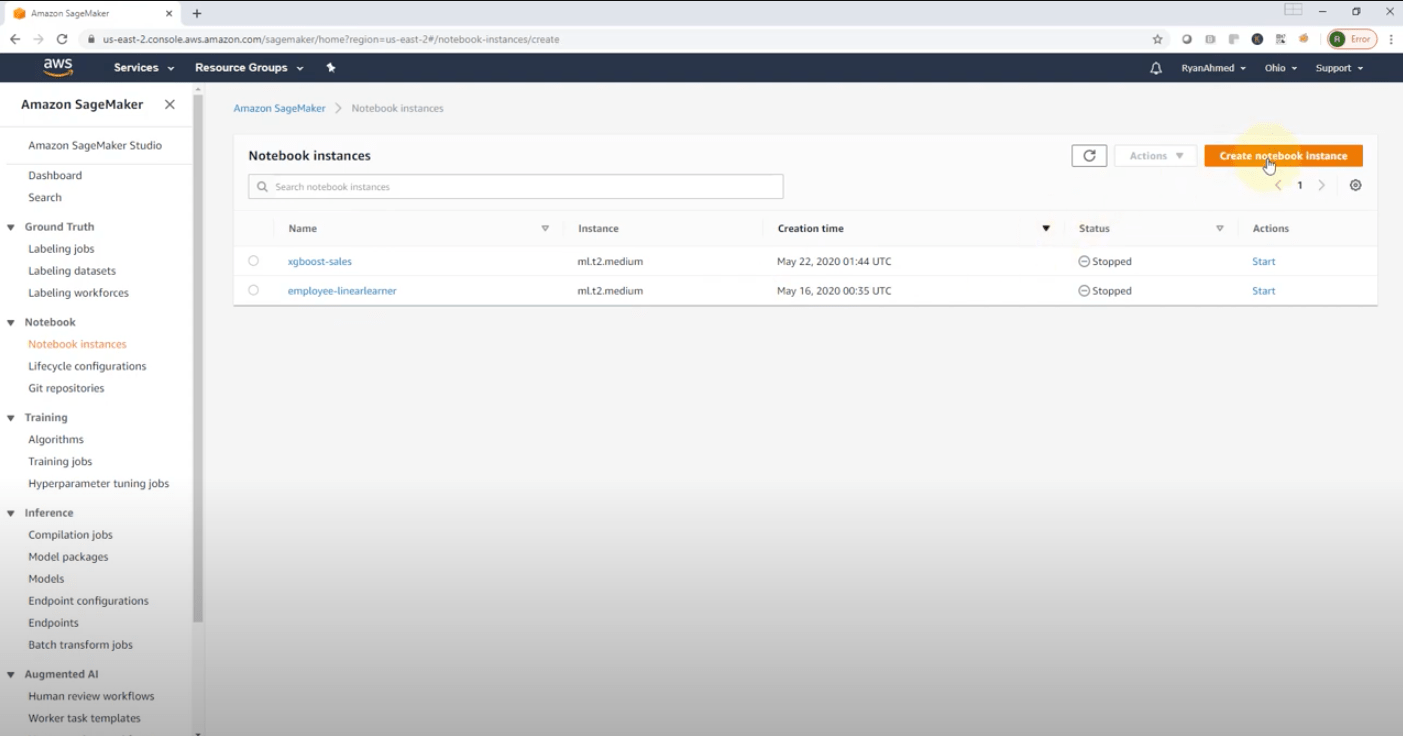1403x736 pixels.
Task: Open the Services dropdown
Action: tap(144, 68)
